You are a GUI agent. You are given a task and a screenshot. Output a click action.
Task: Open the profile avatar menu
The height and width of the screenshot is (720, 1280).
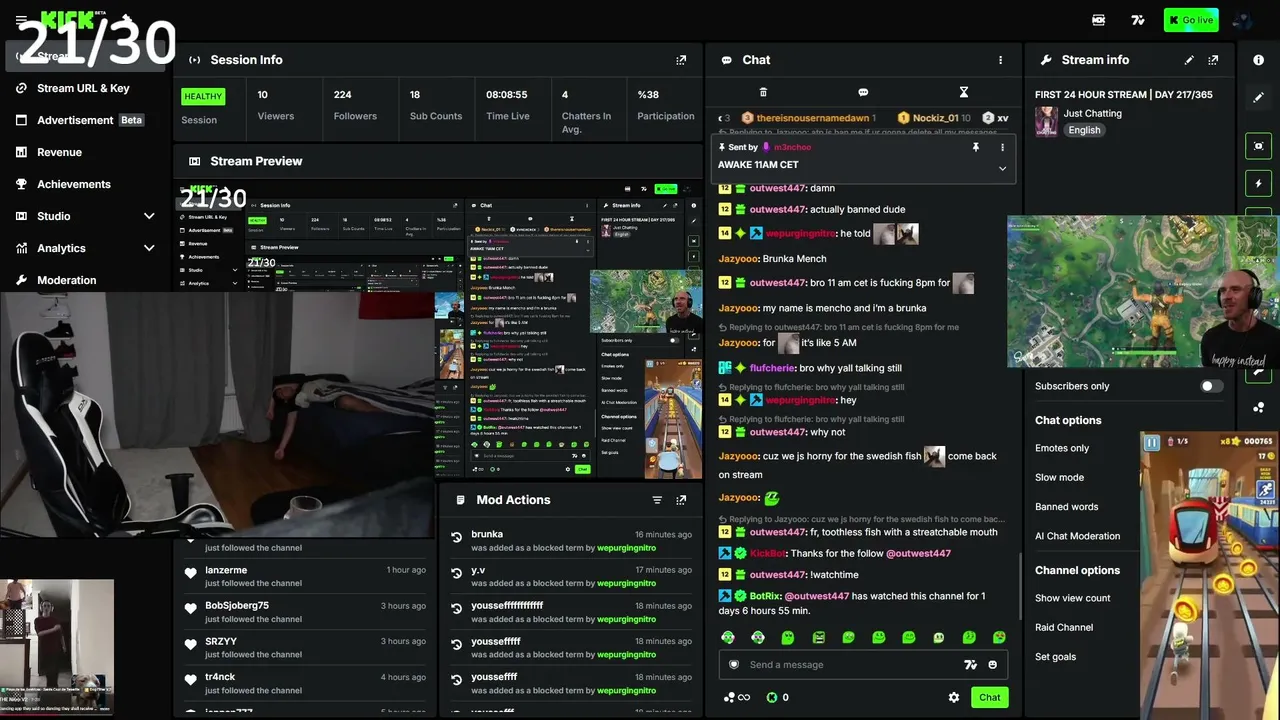[x=1243, y=20]
